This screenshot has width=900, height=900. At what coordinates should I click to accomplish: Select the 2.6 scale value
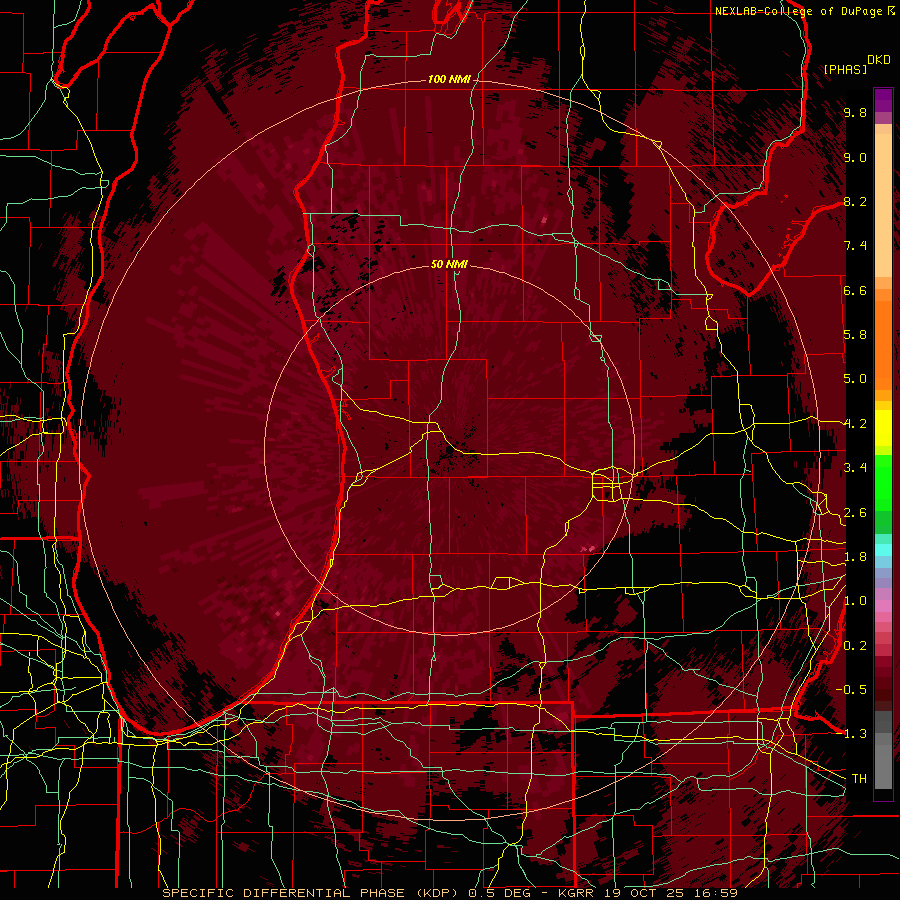point(855,513)
